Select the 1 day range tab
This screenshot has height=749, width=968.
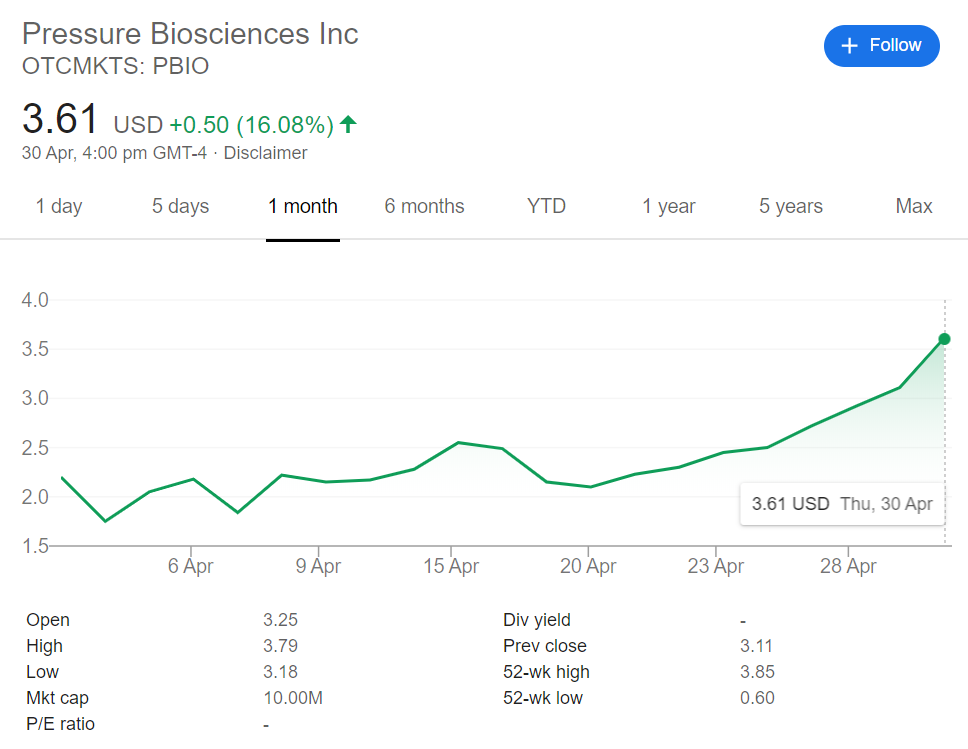point(59,207)
